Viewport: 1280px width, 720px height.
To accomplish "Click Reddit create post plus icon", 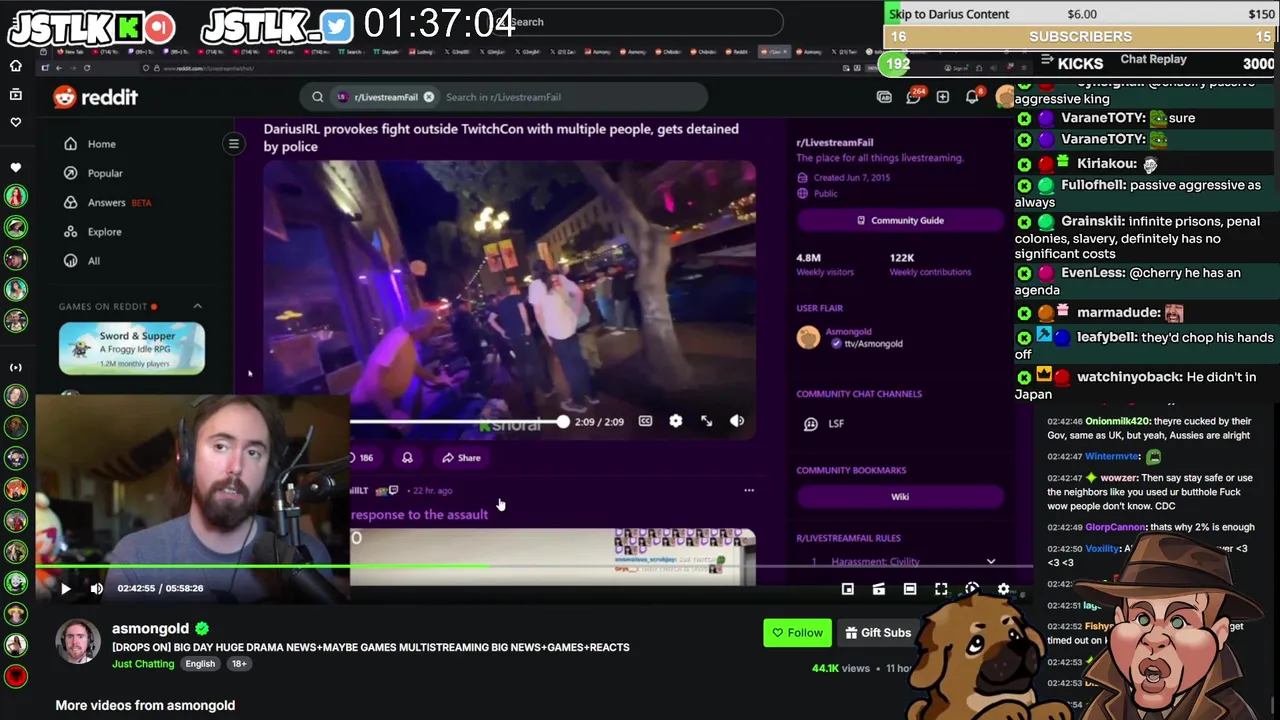I will [943, 97].
